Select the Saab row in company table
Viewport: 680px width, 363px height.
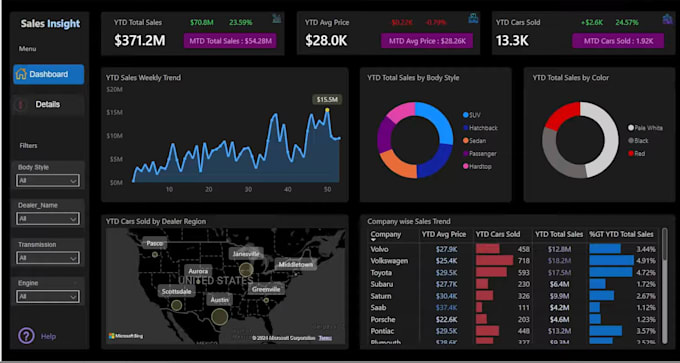(x=513, y=308)
